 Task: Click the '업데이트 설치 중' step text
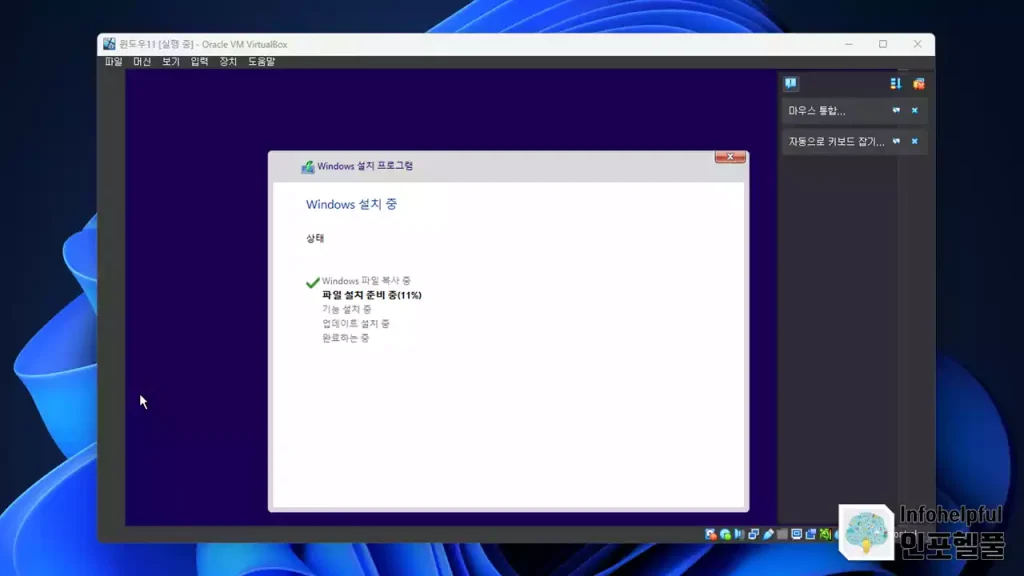click(x=356, y=323)
